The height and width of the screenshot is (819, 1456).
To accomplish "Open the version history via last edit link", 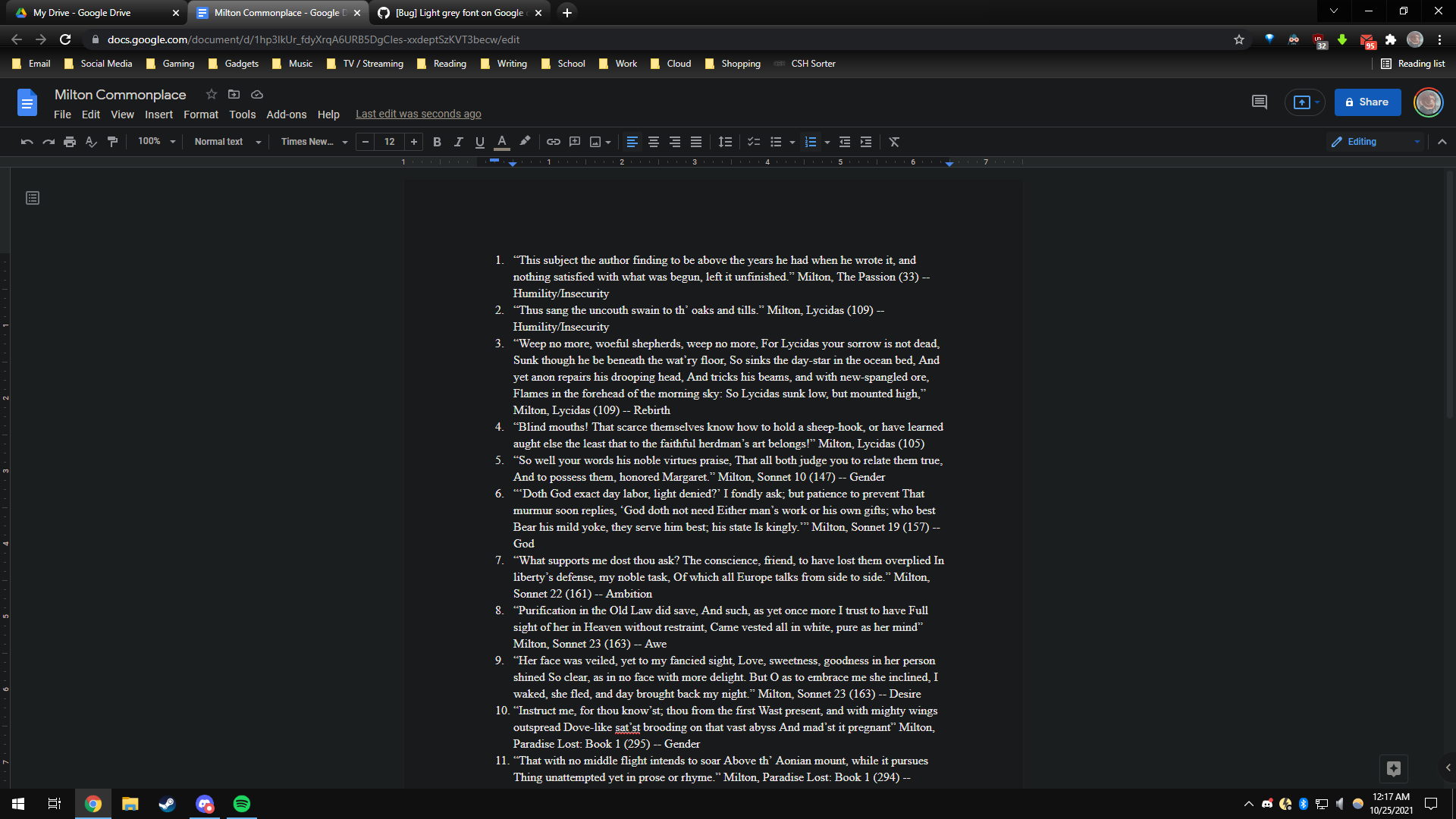I will (418, 114).
